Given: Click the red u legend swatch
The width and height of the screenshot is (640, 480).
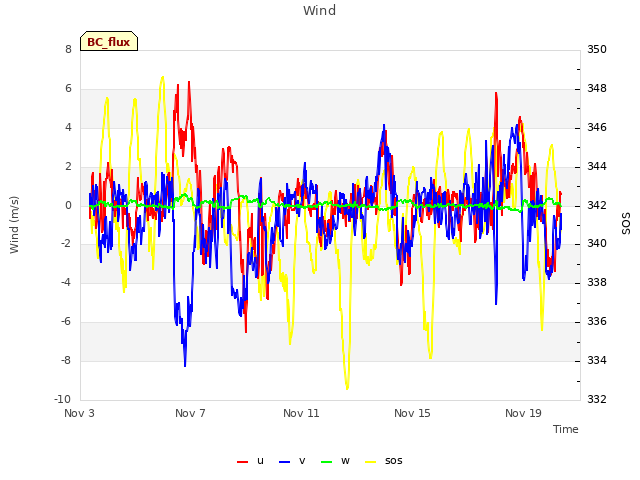Looking at the screenshot, I should [242, 462].
